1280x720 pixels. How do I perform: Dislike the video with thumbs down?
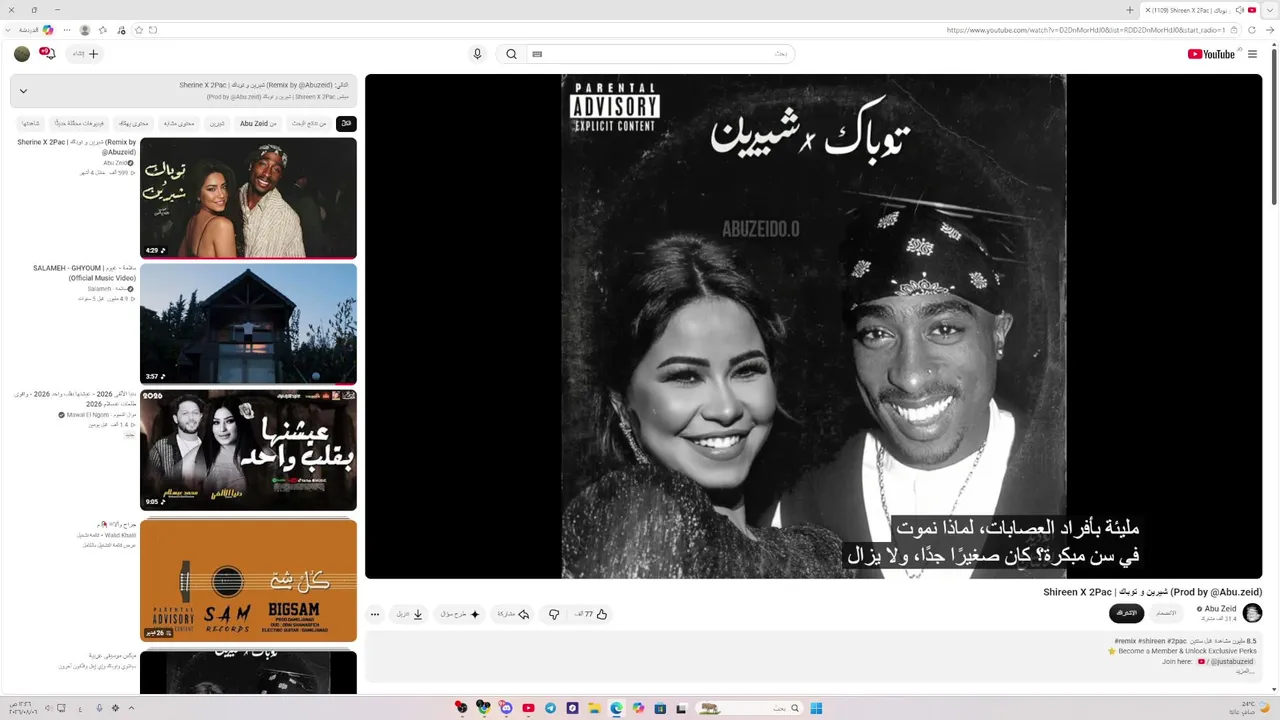pos(553,614)
